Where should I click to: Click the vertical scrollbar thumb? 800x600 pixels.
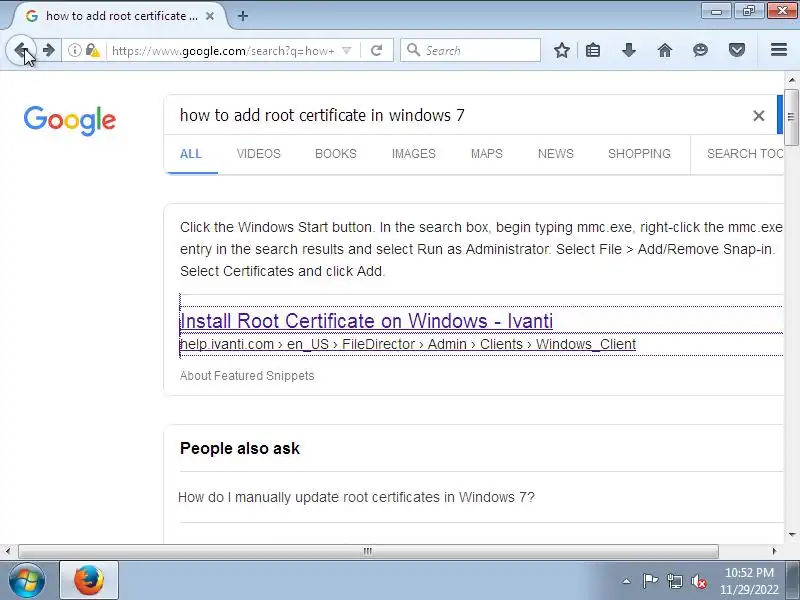point(791,117)
